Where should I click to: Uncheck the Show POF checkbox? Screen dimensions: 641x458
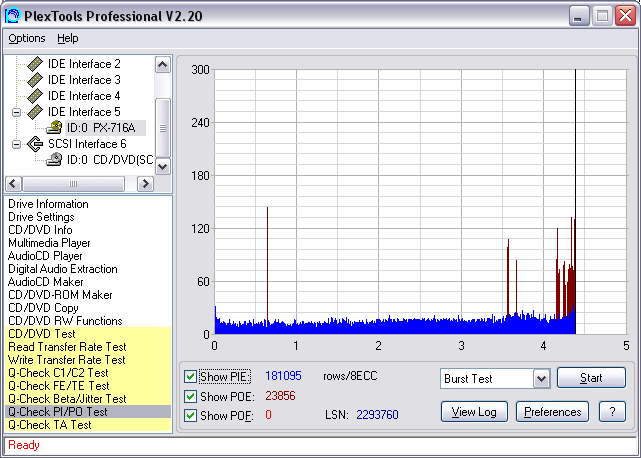[x=190, y=415]
